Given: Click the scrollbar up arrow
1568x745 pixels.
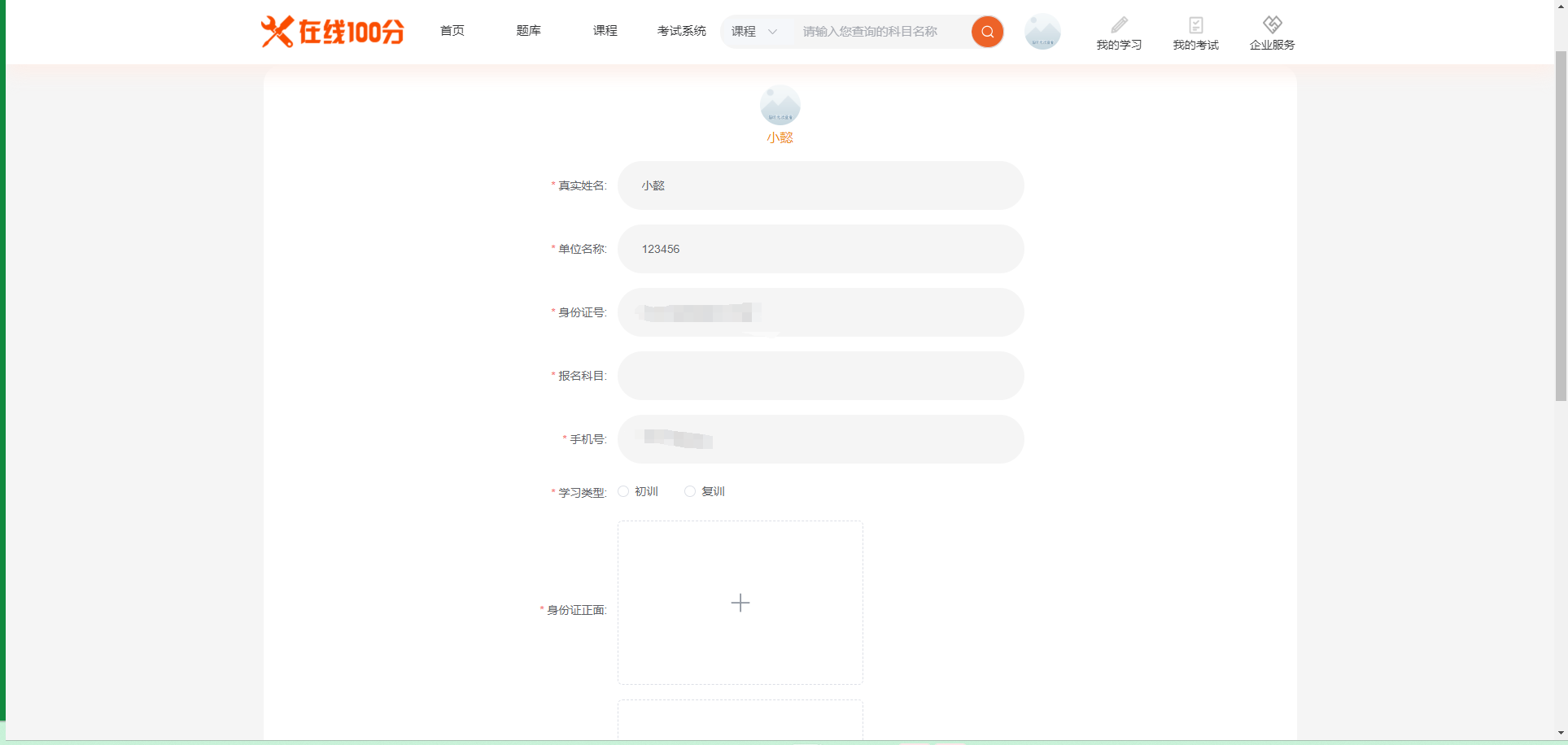Looking at the screenshot, I should click(1561, 6).
